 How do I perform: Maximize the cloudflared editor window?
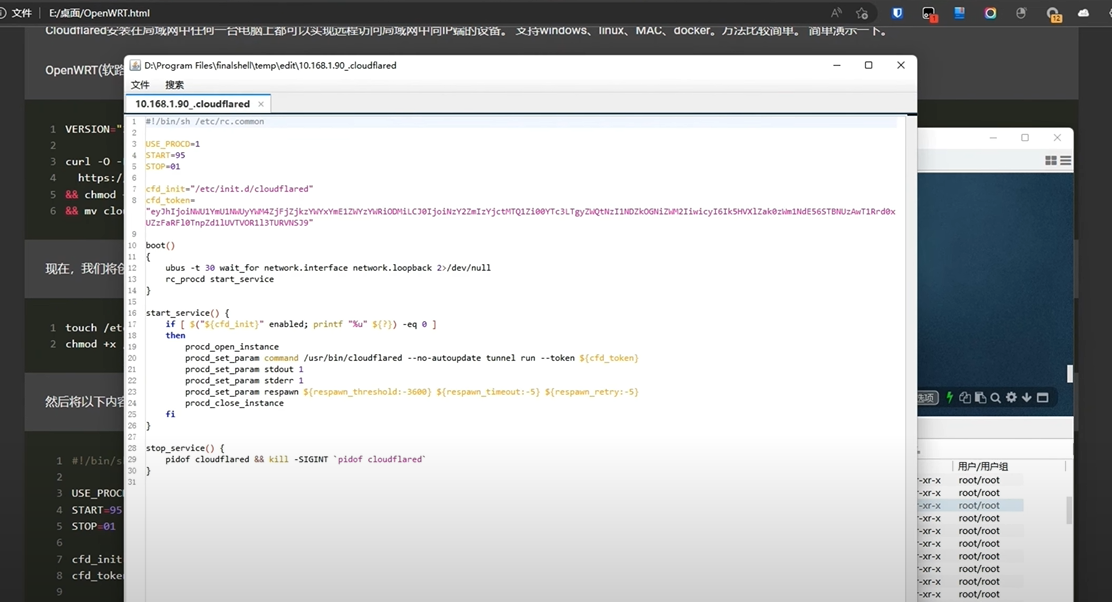869,65
